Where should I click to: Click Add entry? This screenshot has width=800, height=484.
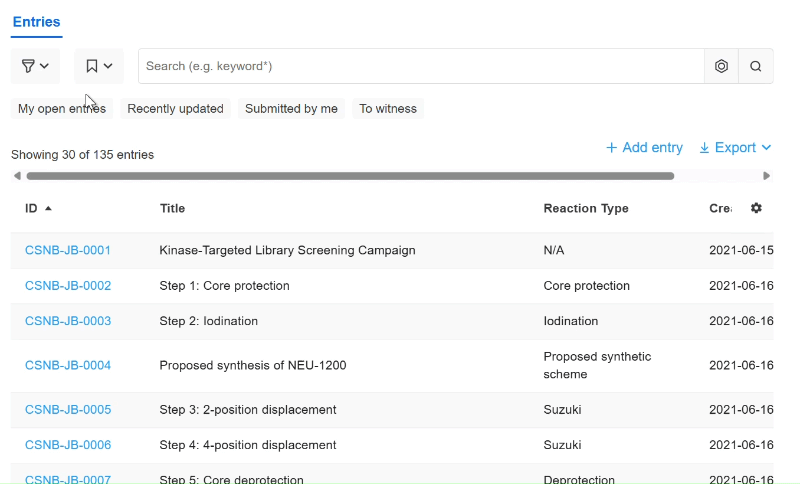pyautogui.click(x=644, y=147)
